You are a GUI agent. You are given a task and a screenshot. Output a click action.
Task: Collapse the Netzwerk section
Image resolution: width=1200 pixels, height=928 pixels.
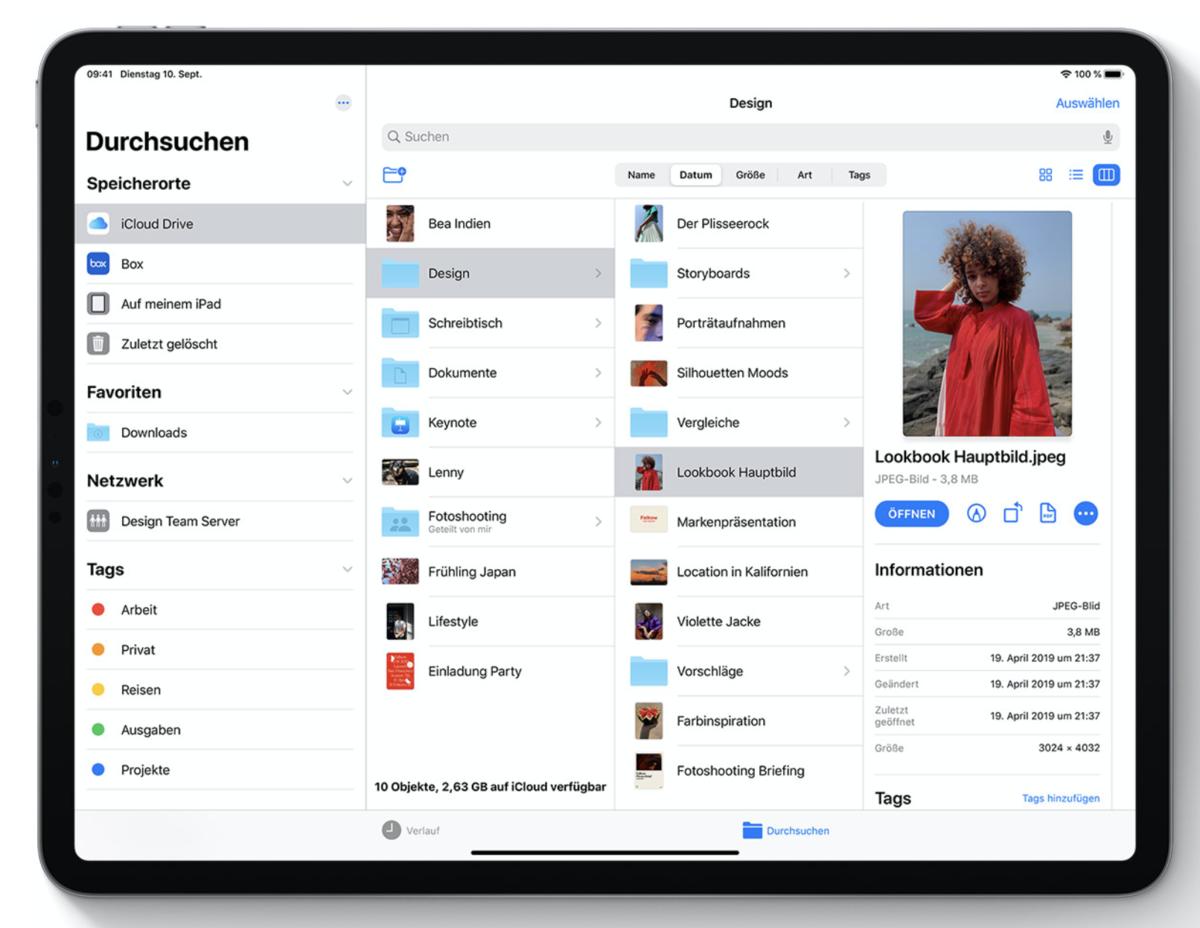[347, 481]
